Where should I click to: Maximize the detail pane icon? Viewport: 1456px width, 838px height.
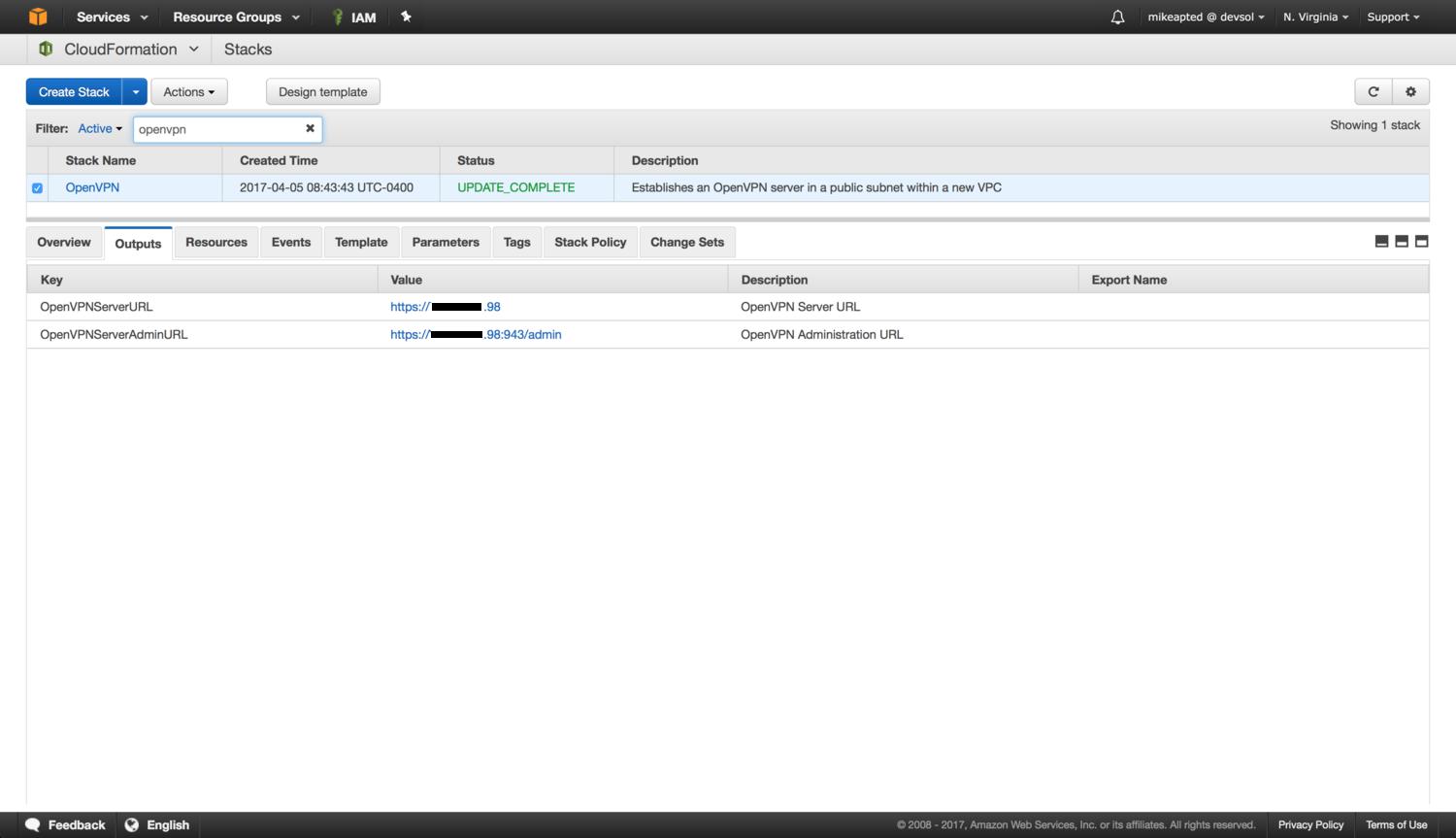[1422, 242]
